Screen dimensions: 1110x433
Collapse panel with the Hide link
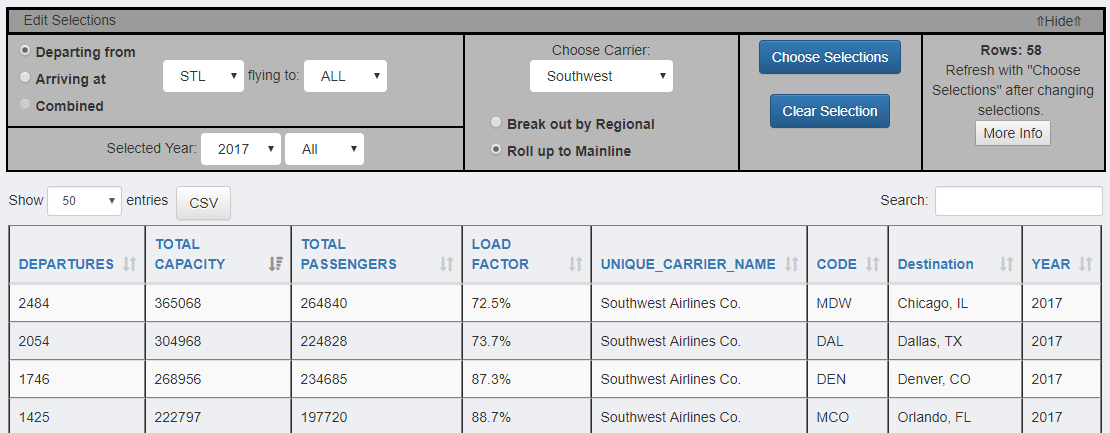click(x=1058, y=21)
